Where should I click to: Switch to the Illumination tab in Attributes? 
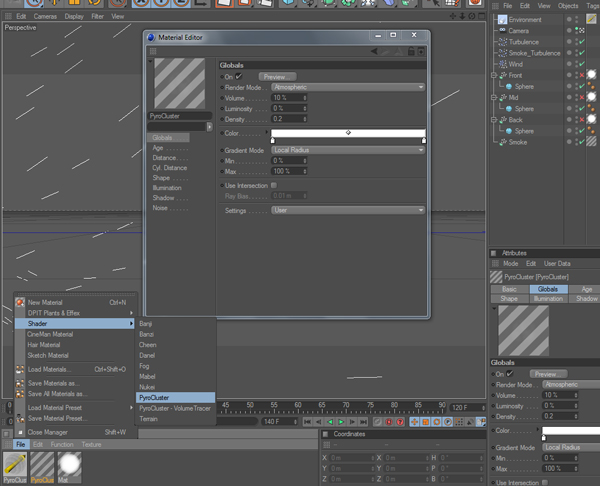click(548, 298)
